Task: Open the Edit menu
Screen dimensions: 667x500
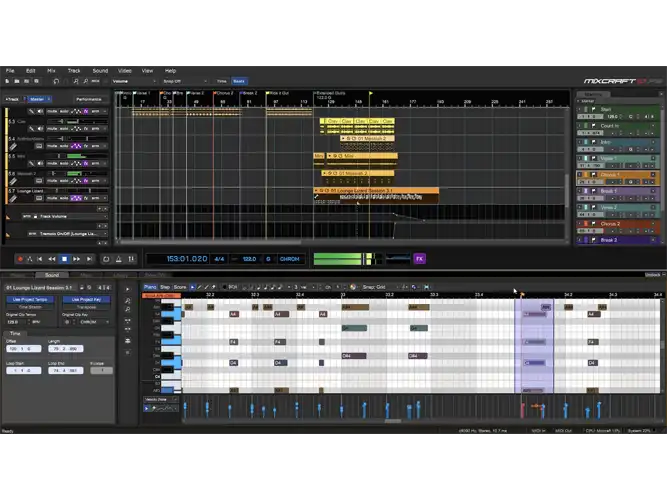Action: click(x=31, y=71)
